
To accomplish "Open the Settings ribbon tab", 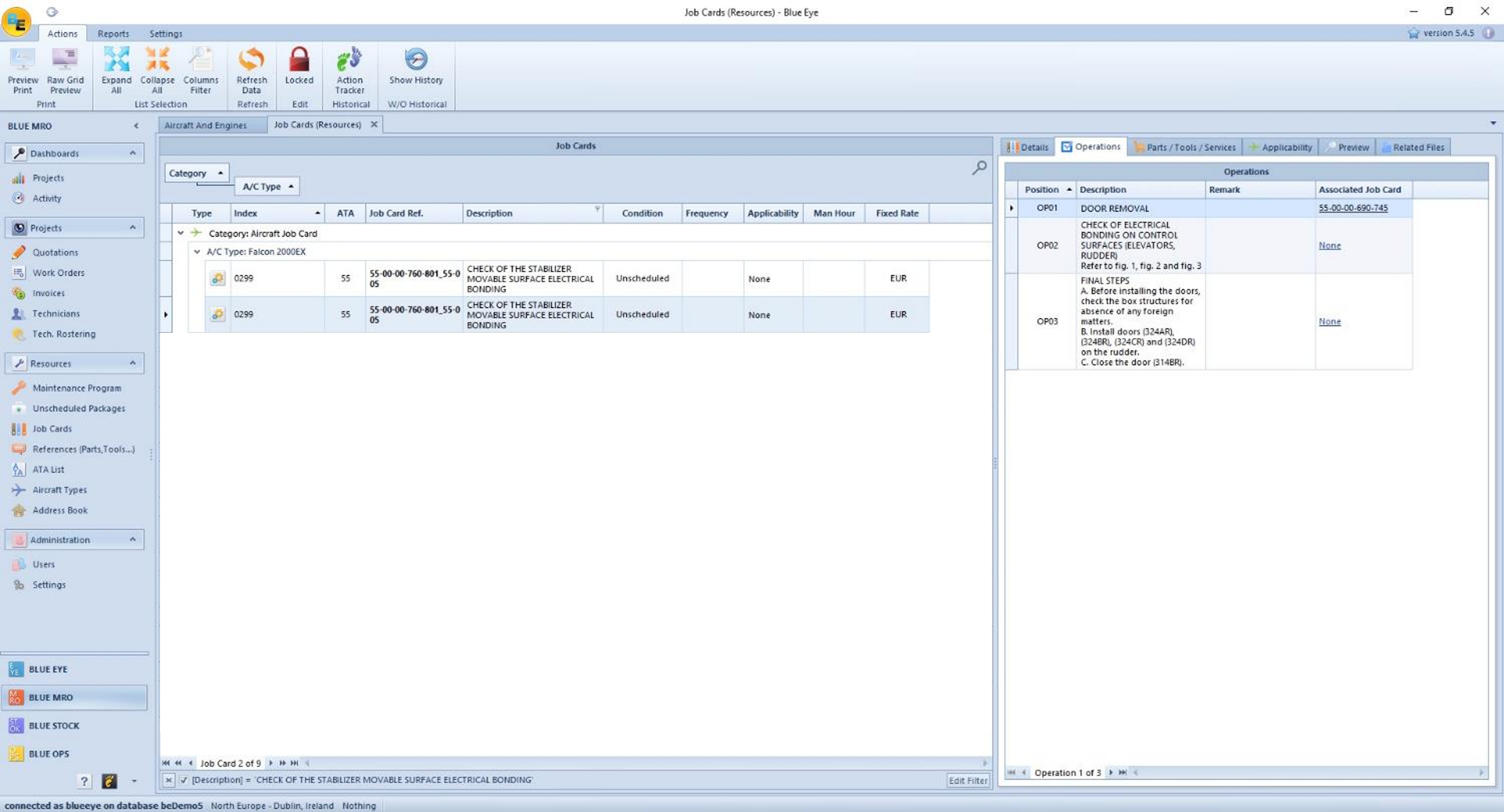I will click(166, 34).
